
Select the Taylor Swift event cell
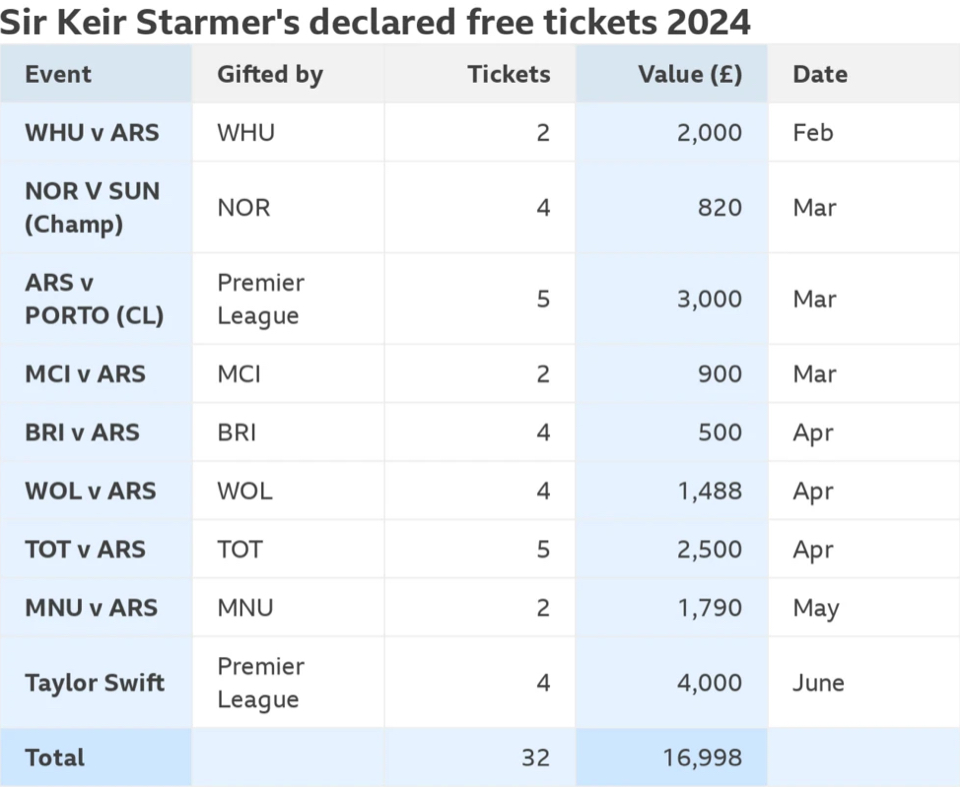click(94, 682)
